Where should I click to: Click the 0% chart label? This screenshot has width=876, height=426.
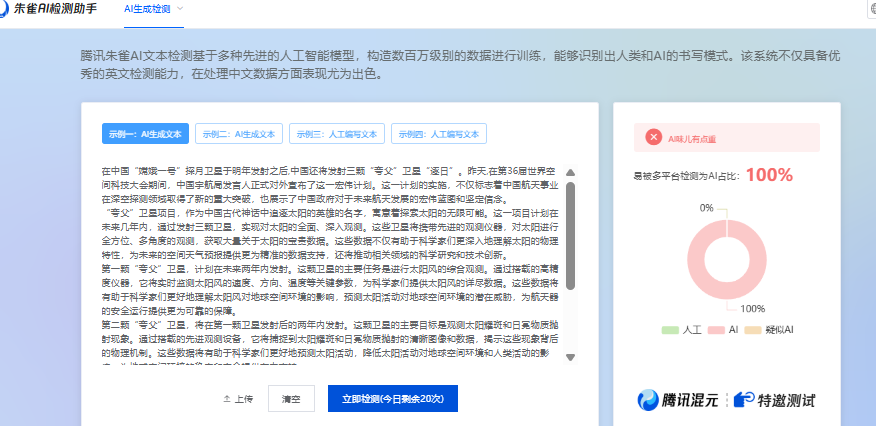click(x=707, y=208)
